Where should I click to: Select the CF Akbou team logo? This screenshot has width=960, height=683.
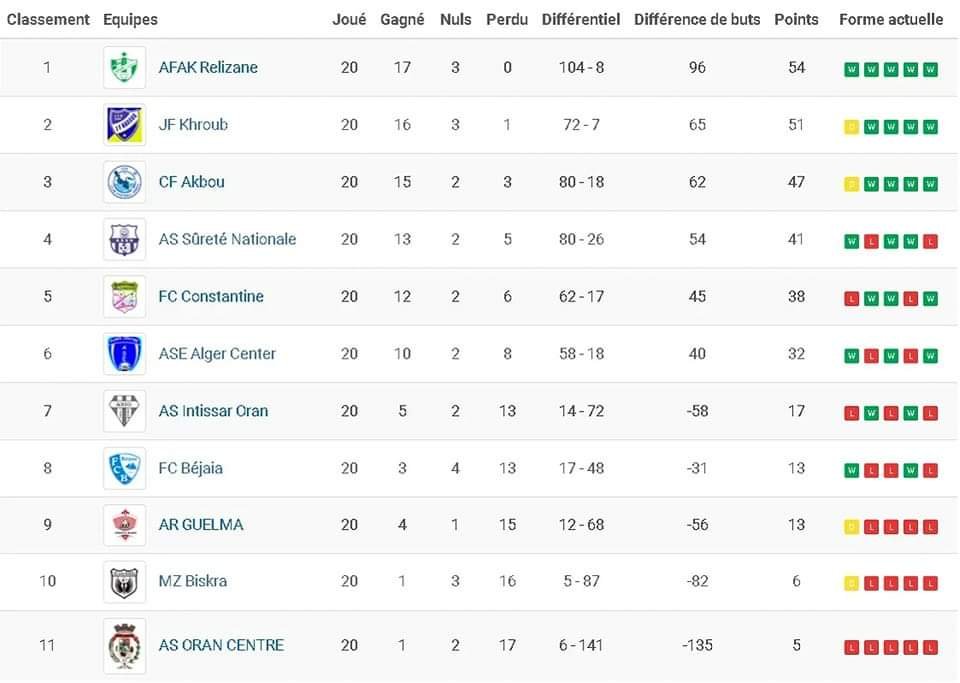pos(124,182)
